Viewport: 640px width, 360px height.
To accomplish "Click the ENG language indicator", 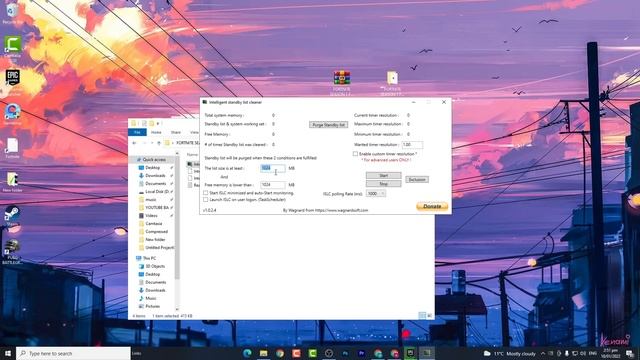I will pos(593,353).
